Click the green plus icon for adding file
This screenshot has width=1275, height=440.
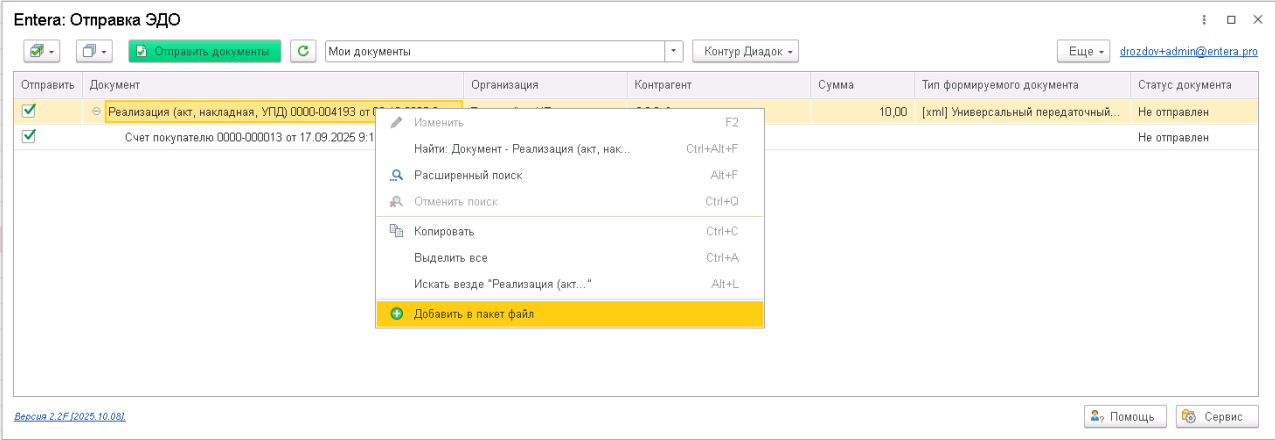[396, 314]
